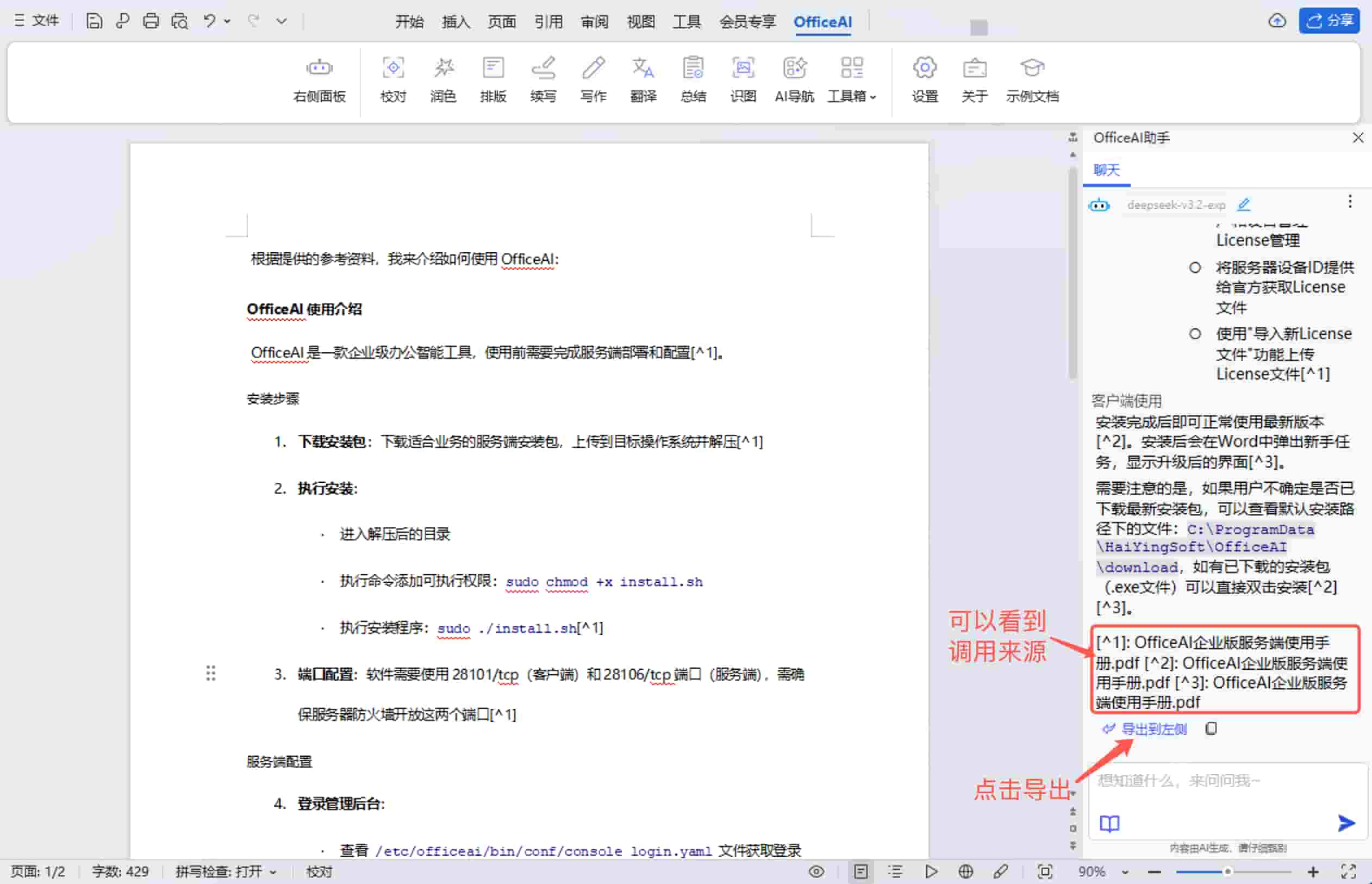This screenshot has width=1372, height=884.
Task: Click 导出到左侧 export link
Action: click(1153, 729)
